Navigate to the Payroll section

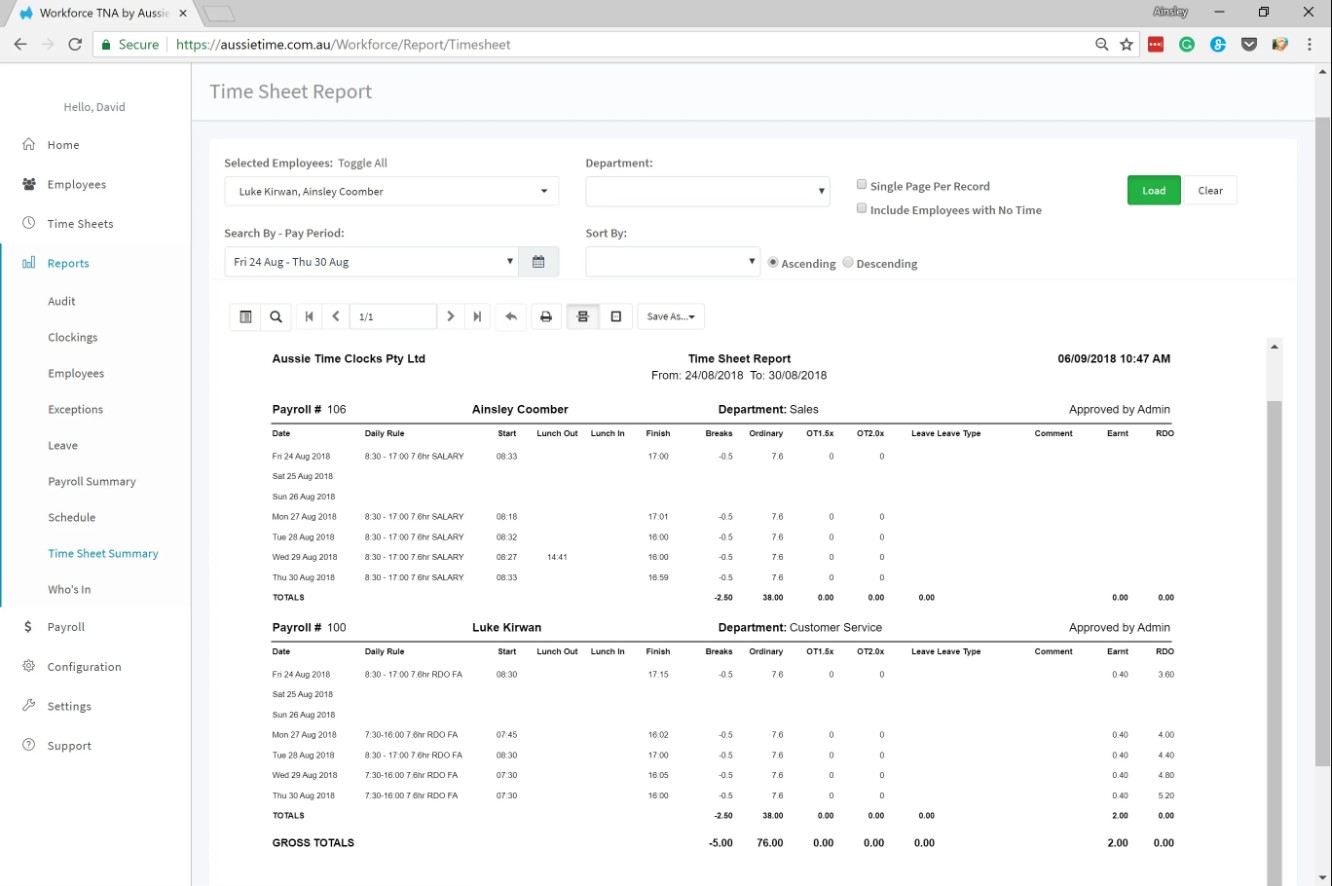pyautogui.click(x=66, y=626)
